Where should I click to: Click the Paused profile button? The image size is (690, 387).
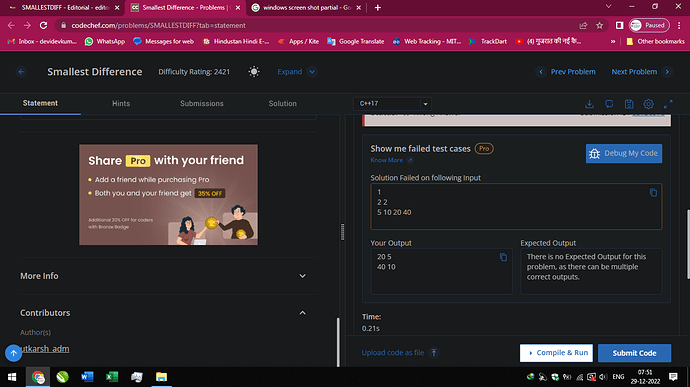click(649, 26)
